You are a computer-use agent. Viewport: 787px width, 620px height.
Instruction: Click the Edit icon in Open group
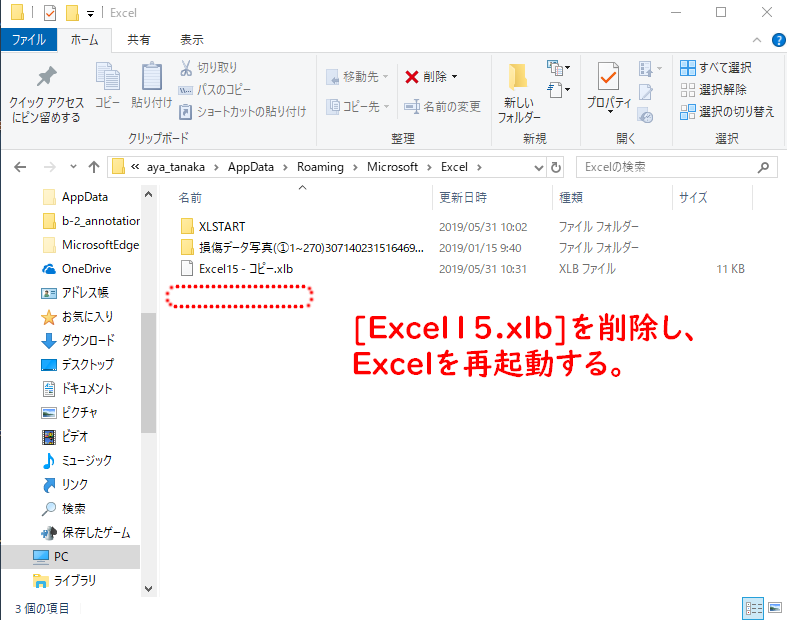[645, 92]
